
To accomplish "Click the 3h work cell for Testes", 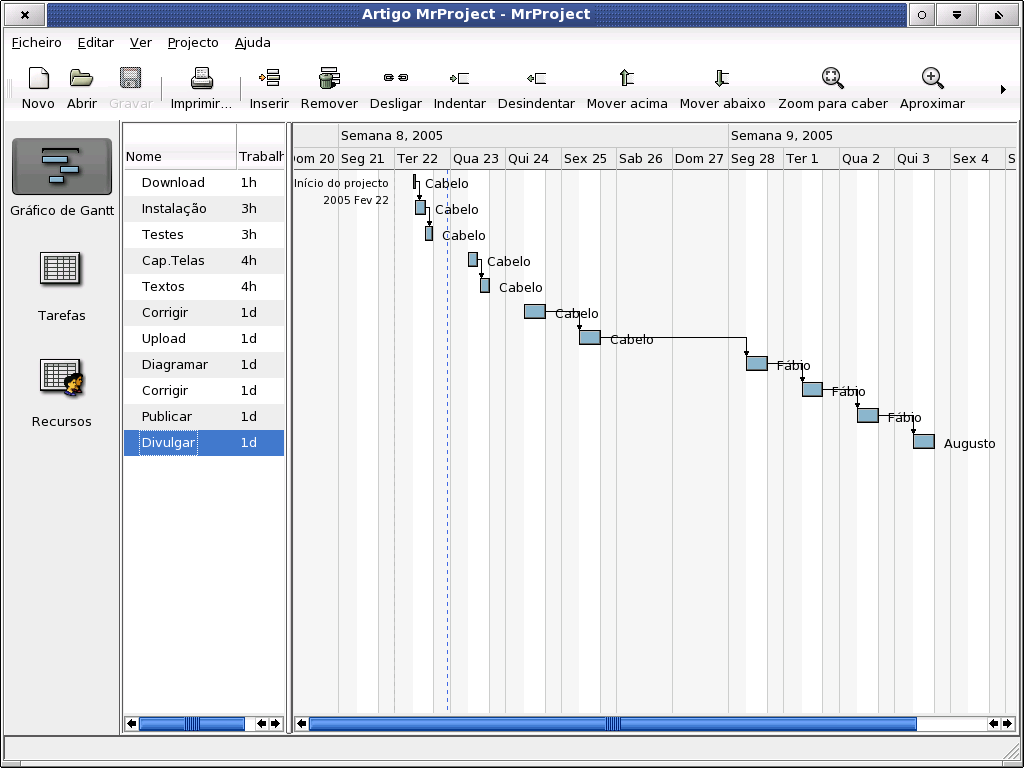I will click(249, 234).
